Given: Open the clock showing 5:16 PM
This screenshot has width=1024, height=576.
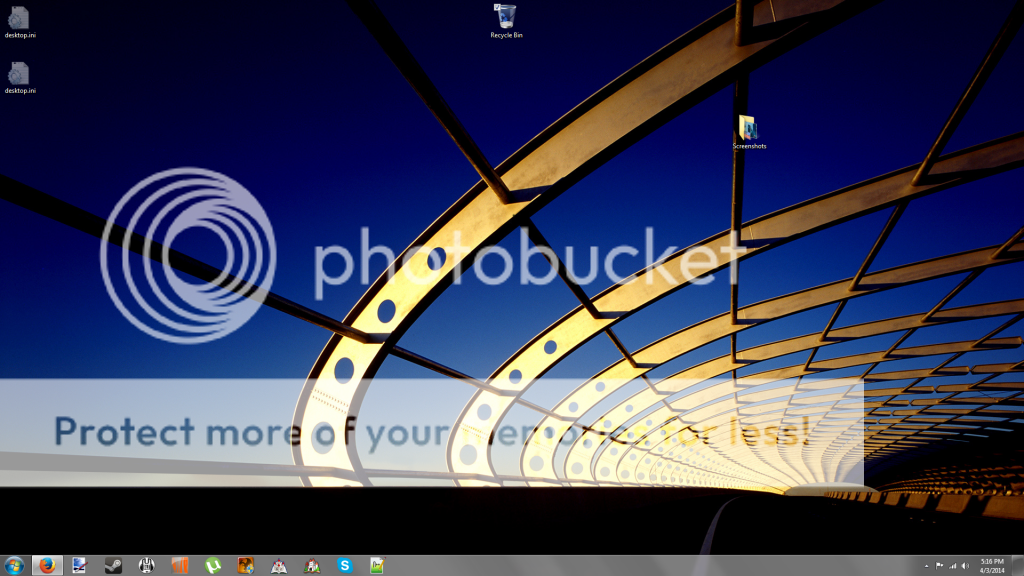Looking at the screenshot, I should coord(993,566).
